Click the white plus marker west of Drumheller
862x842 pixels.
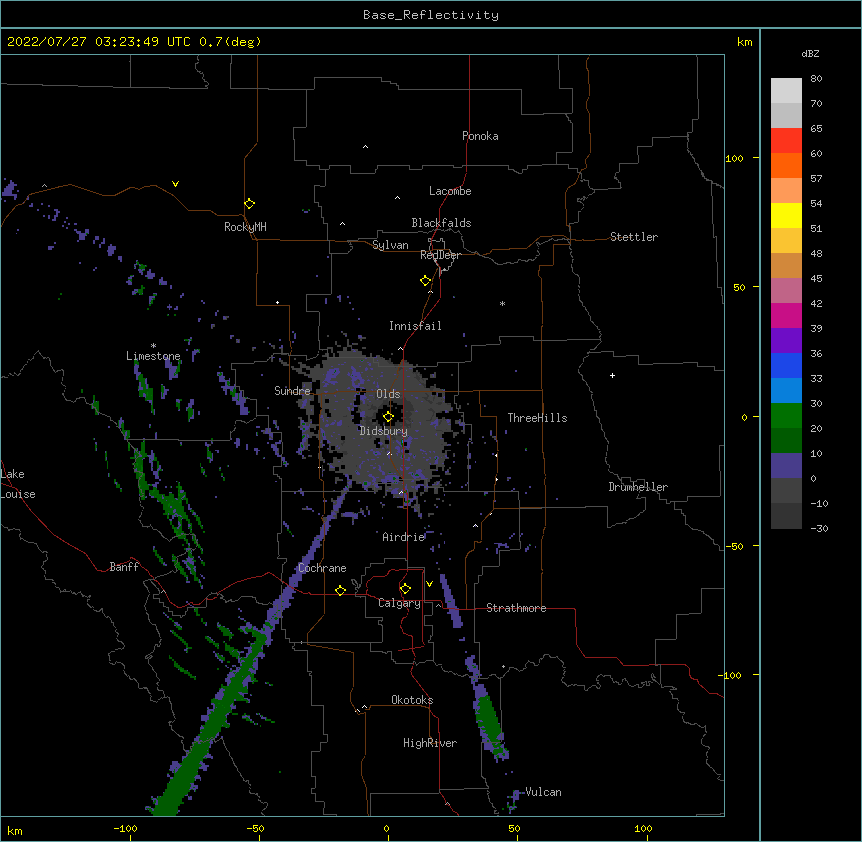tap(612, 375)
